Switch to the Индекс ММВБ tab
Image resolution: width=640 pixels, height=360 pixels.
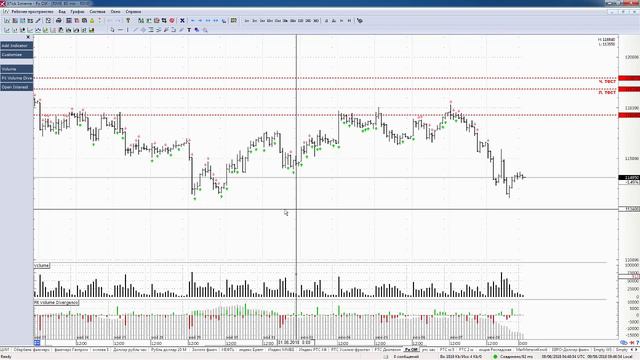(281, 350)
